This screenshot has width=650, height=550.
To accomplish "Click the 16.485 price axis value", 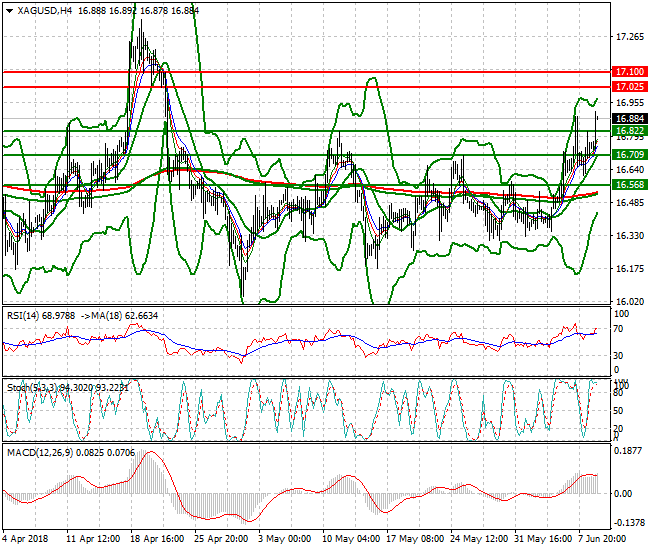I will 630,202.
